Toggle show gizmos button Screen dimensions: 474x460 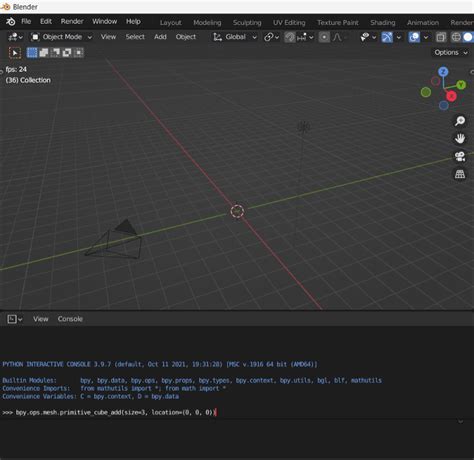[x=387, y=37]
